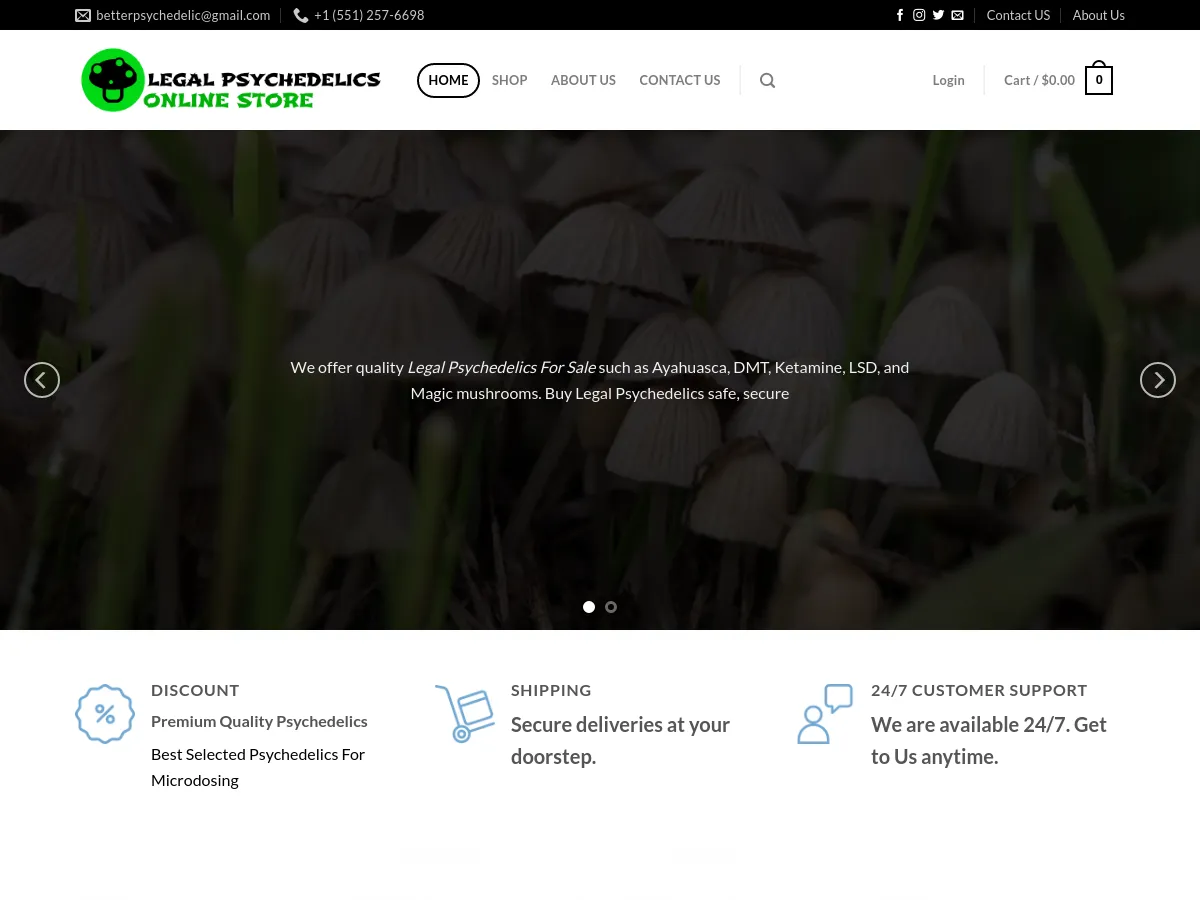Open the SHOP menu item
The height and width of the screenshot is (900, 1200).
509,80
